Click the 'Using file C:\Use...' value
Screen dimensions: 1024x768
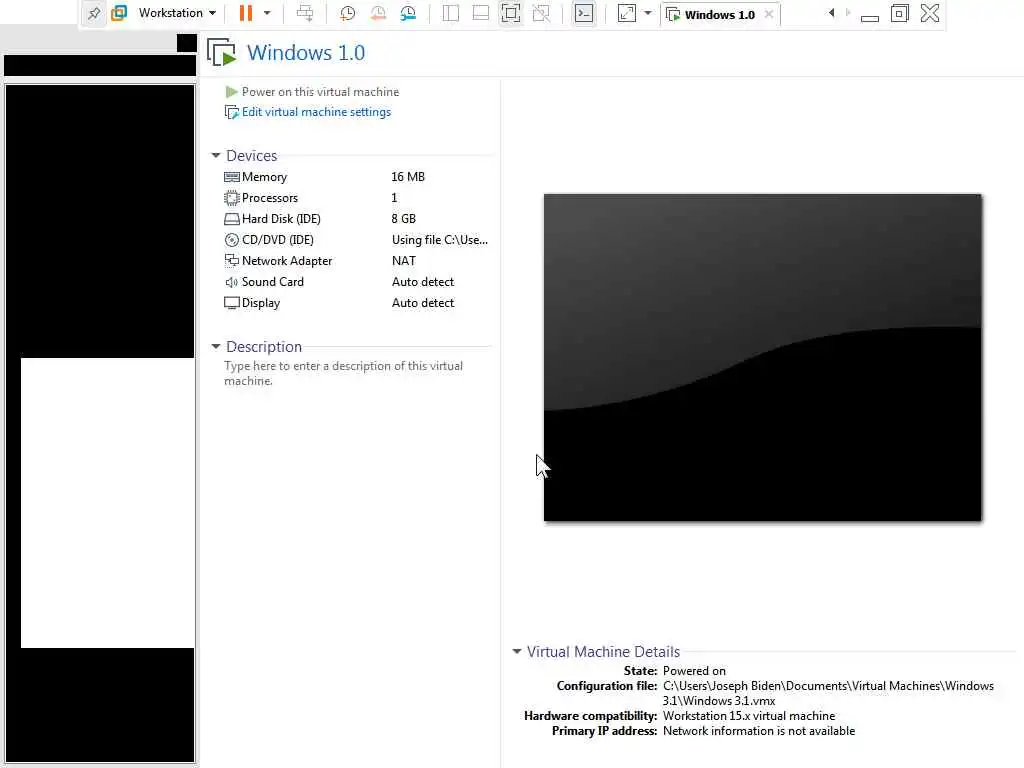click(440, 240)
